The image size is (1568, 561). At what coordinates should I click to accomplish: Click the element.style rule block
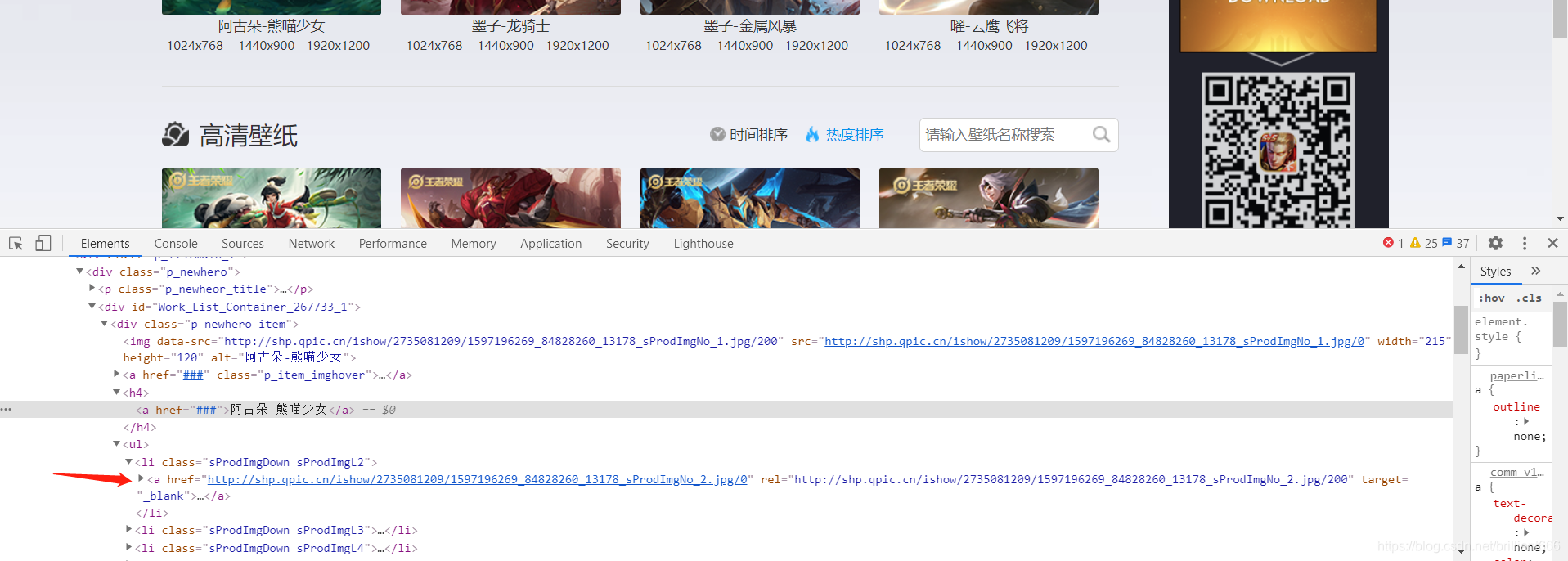pyautogui.click(x=1512, y=337)
